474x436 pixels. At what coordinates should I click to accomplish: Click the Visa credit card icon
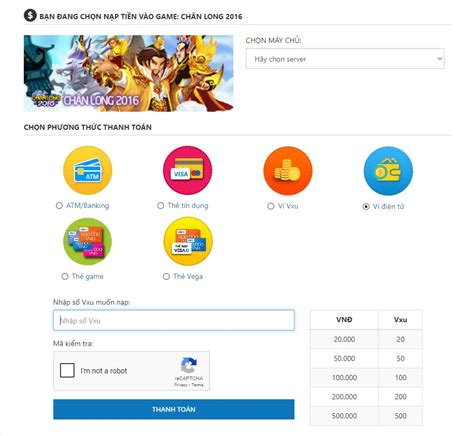pyautogui.click(x=188, y=170)
